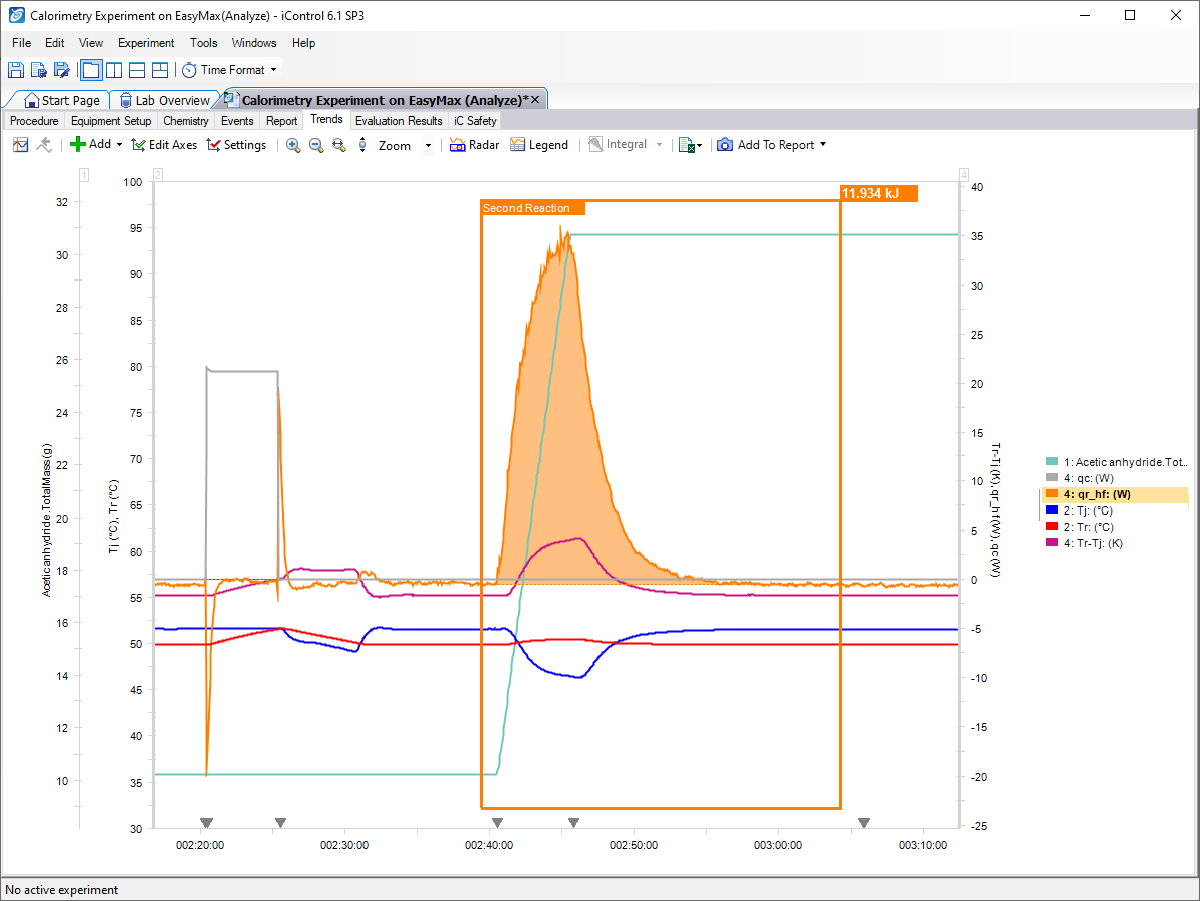Image resolution: width=1200 pixels, height=901 pixels.
Task: Switch to the Start Page tab
Action: [x=61, y=100]
